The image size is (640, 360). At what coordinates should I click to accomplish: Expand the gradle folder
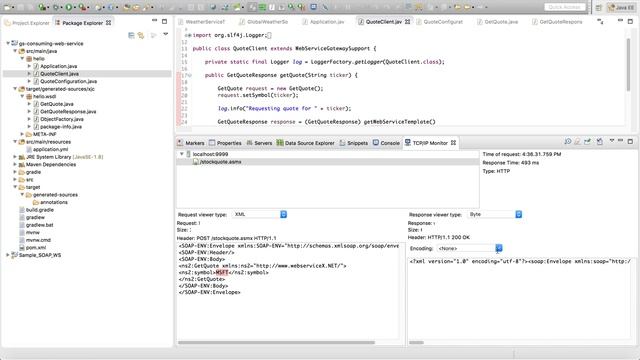pos(15,172)
